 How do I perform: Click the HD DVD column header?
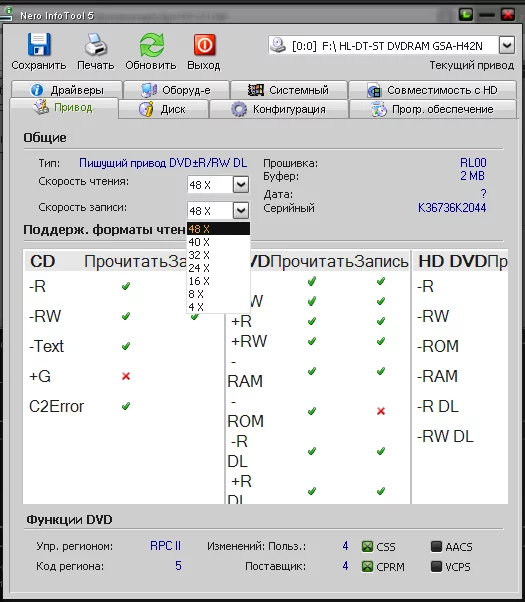tap(452, 261)
